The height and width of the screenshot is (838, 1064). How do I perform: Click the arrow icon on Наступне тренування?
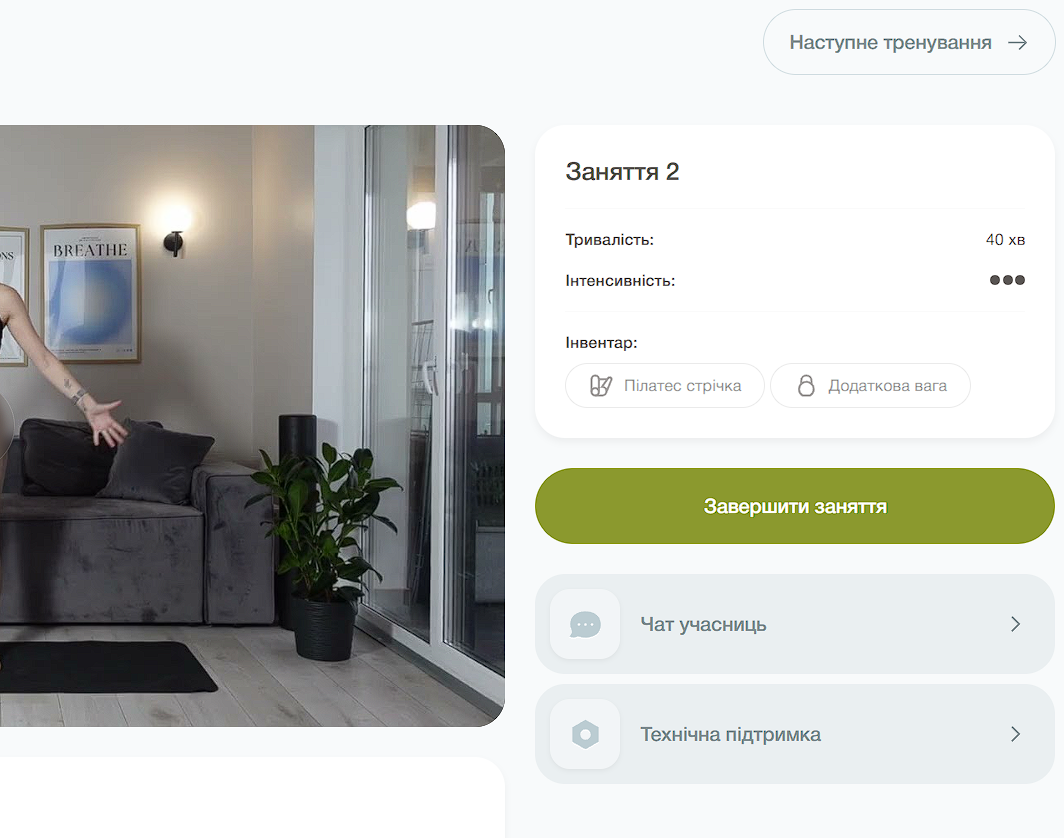click(1017, 43)
